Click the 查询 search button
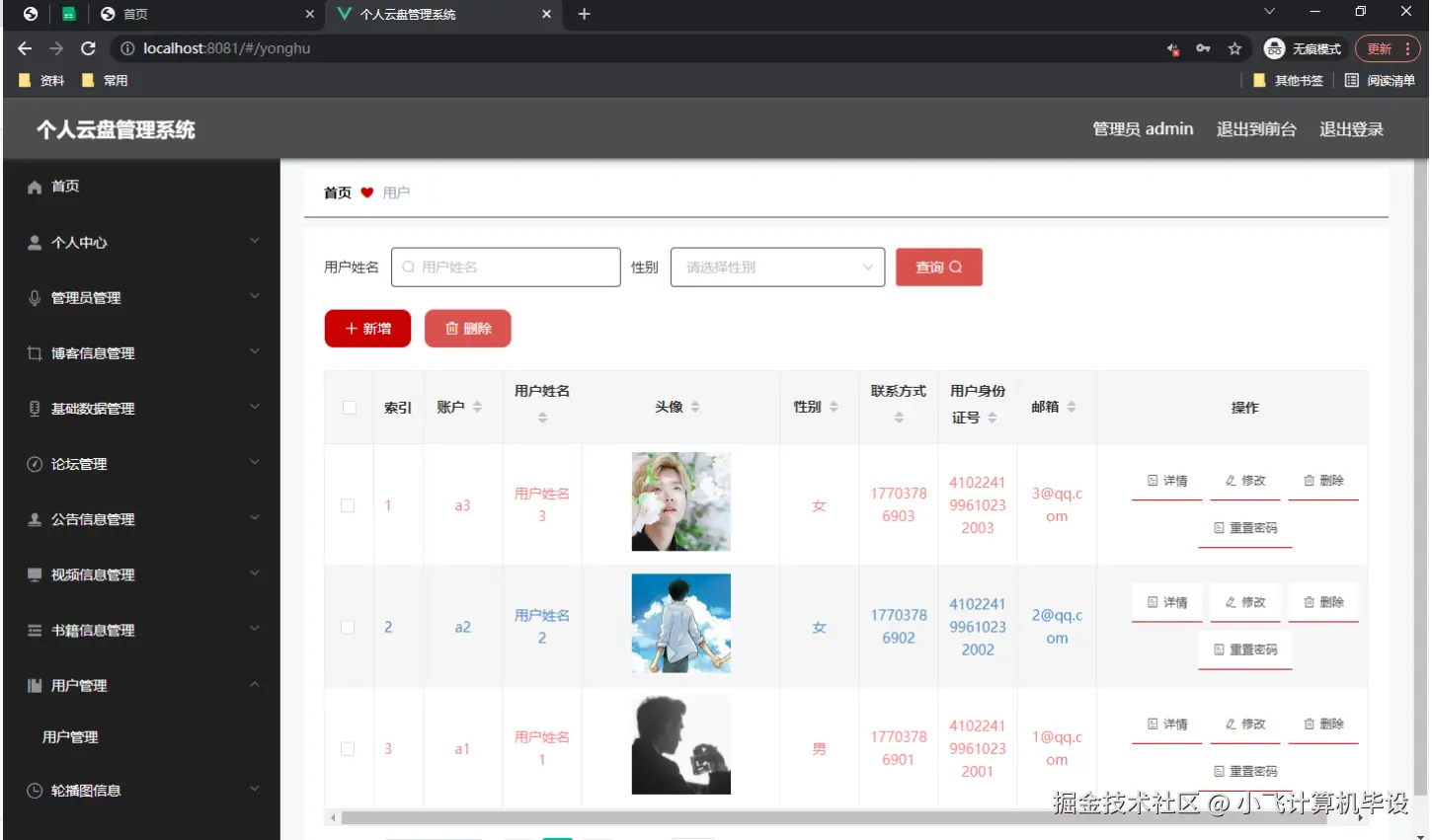This screenshot has height=840, width=1432. [939, 267]
